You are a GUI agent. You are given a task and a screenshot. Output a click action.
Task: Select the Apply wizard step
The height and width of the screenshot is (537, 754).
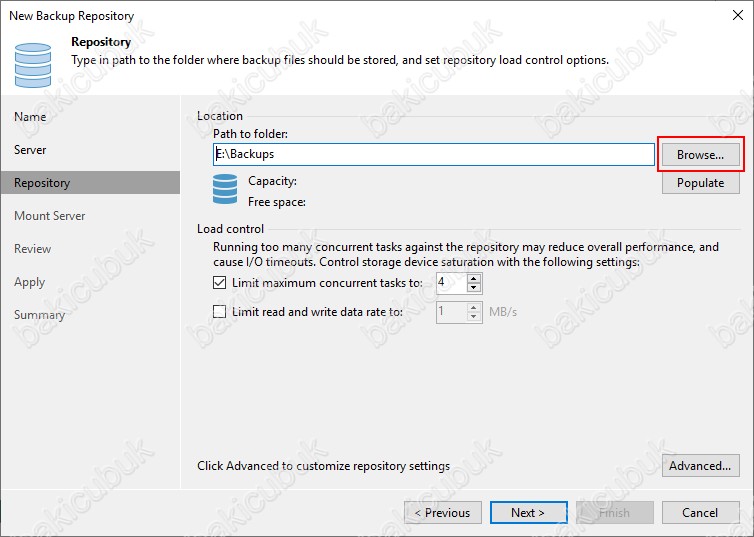pyautogui.click(x=29, y=282)
